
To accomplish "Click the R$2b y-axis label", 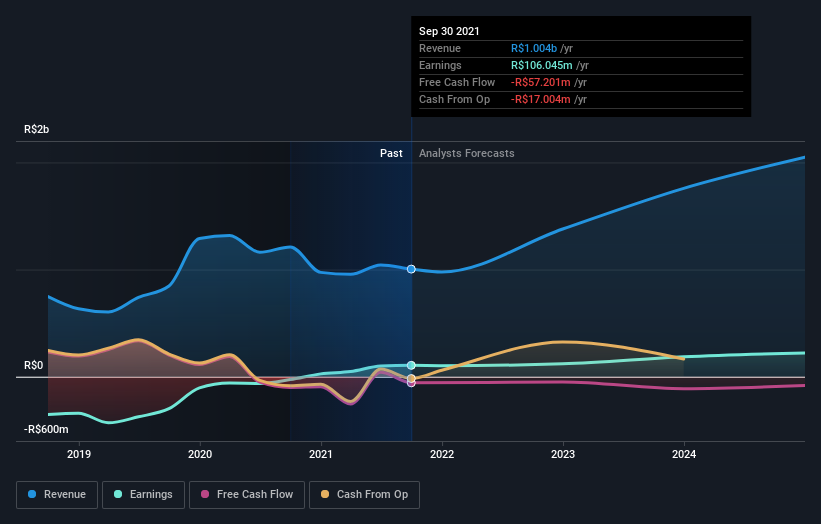I will (x=37, y=129).
